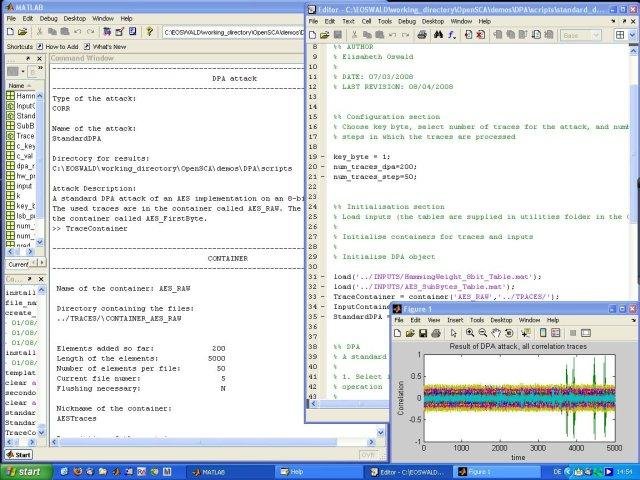Click Print icon in Editor toolbar
This screenshot has width=640, height=480.
coord(422,35)
